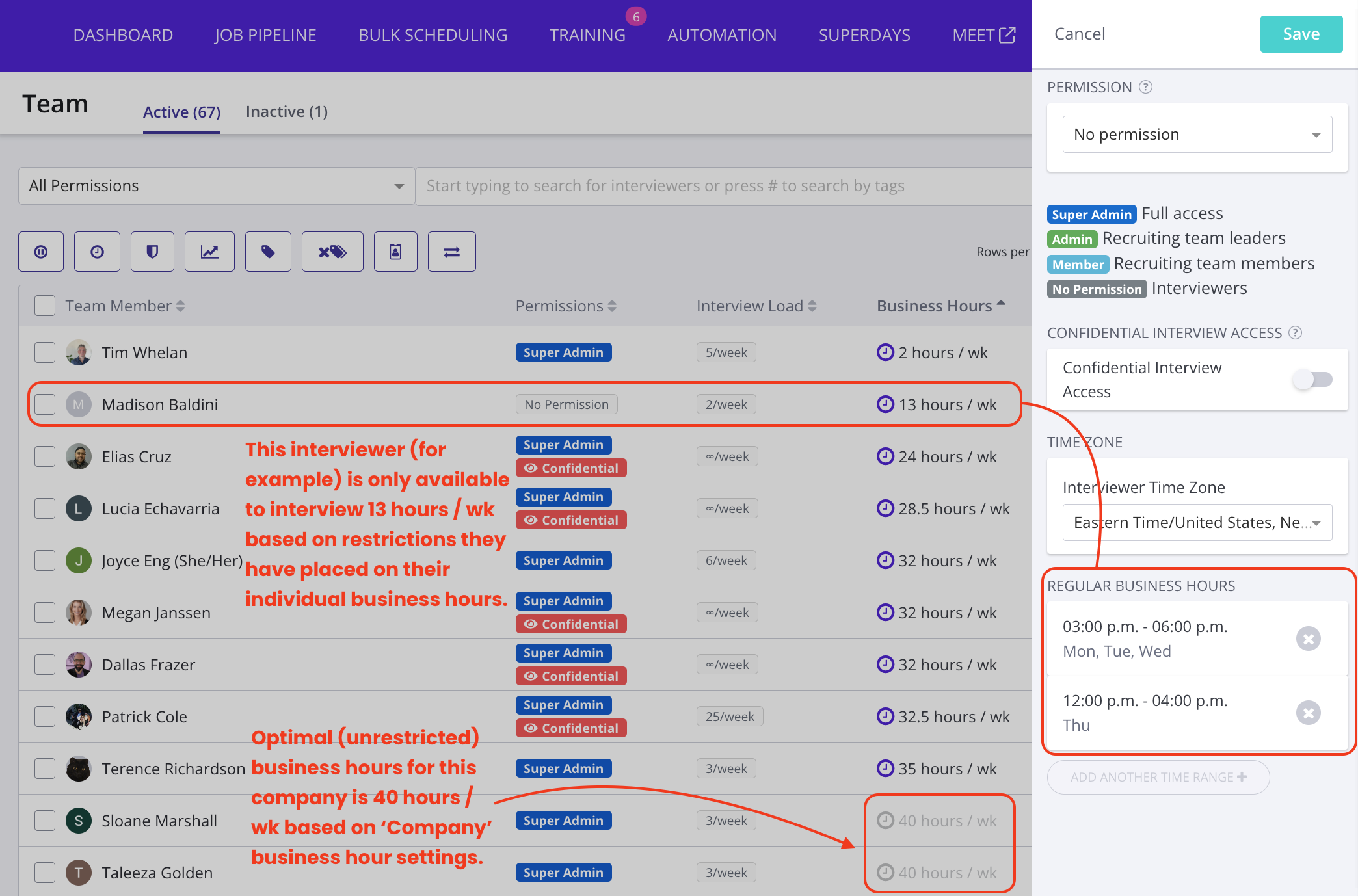Click the pause icon toolbar button
The width and height of the screenshot is (1358, 896).
point(41,252)
